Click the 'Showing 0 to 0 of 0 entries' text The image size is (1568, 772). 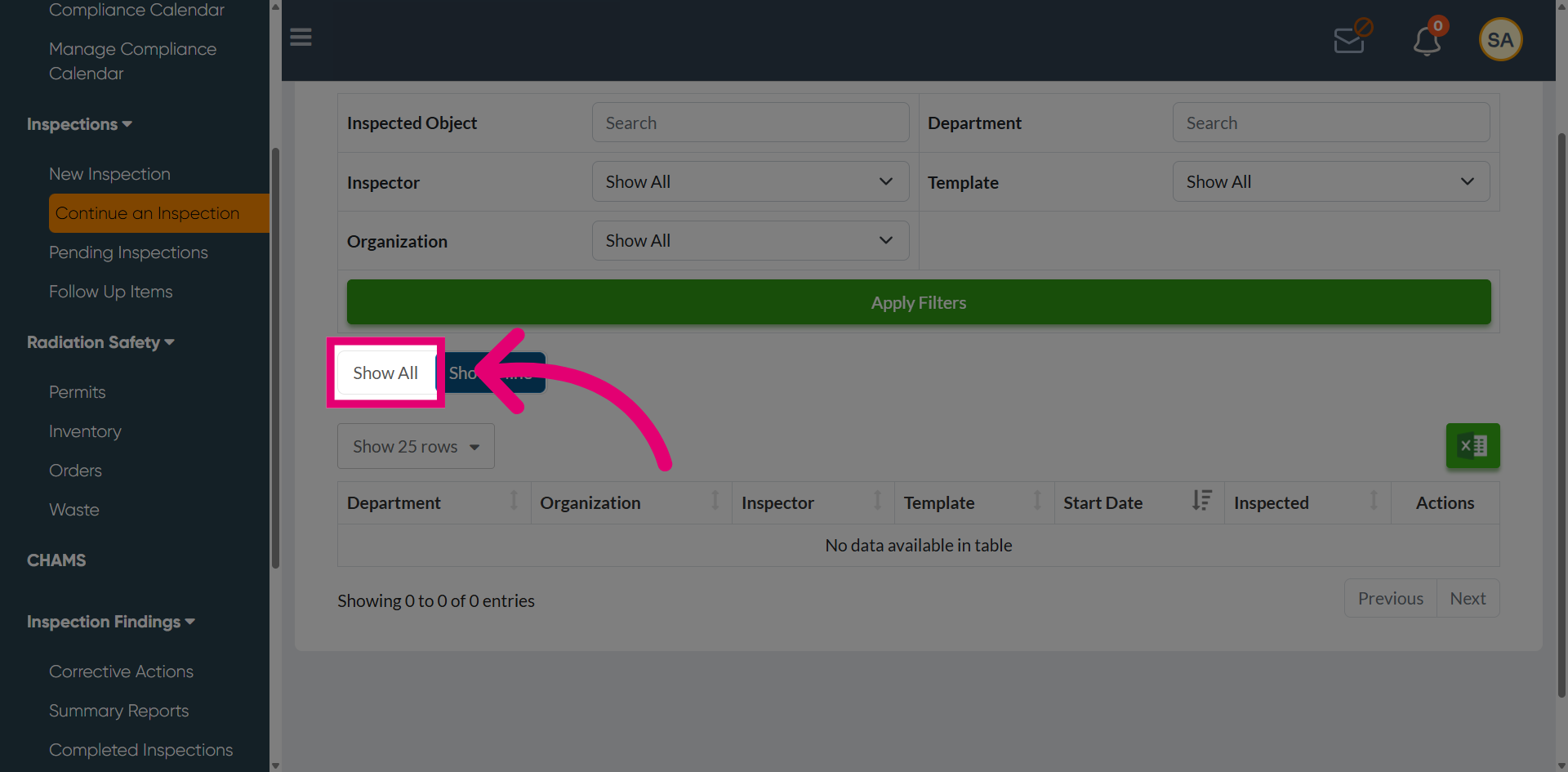436,600
